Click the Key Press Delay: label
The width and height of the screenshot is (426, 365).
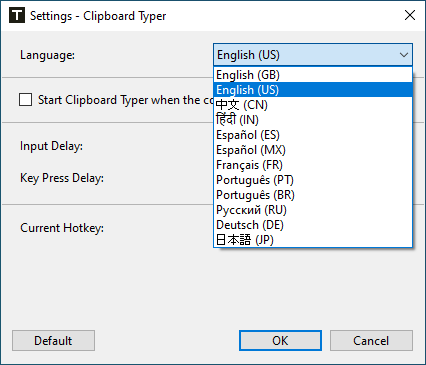62,178
